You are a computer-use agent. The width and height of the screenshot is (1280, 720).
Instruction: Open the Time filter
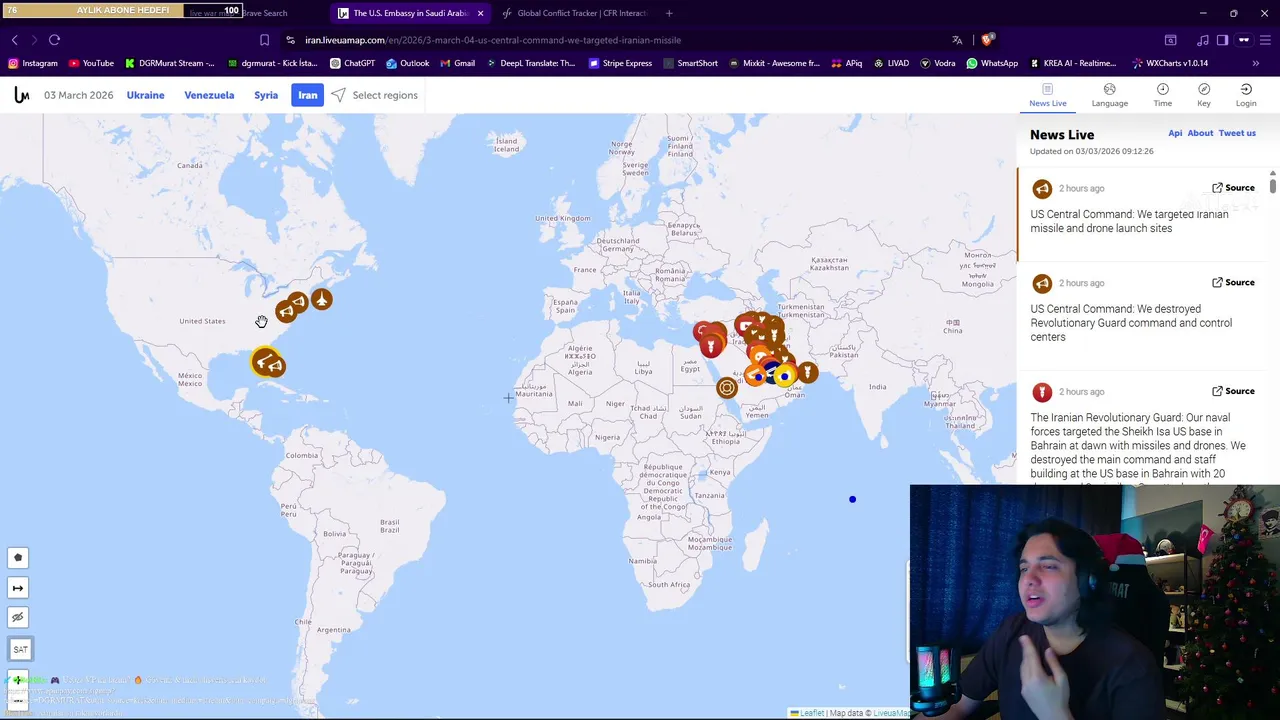1162,95
